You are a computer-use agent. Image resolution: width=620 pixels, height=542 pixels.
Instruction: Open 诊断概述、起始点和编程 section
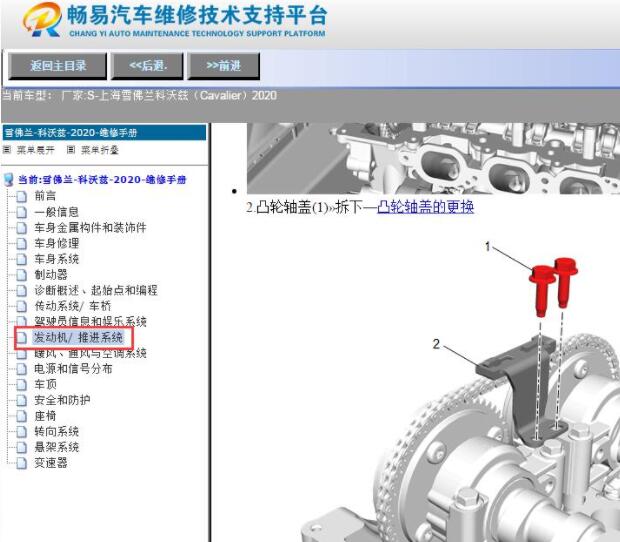point(96,290)
